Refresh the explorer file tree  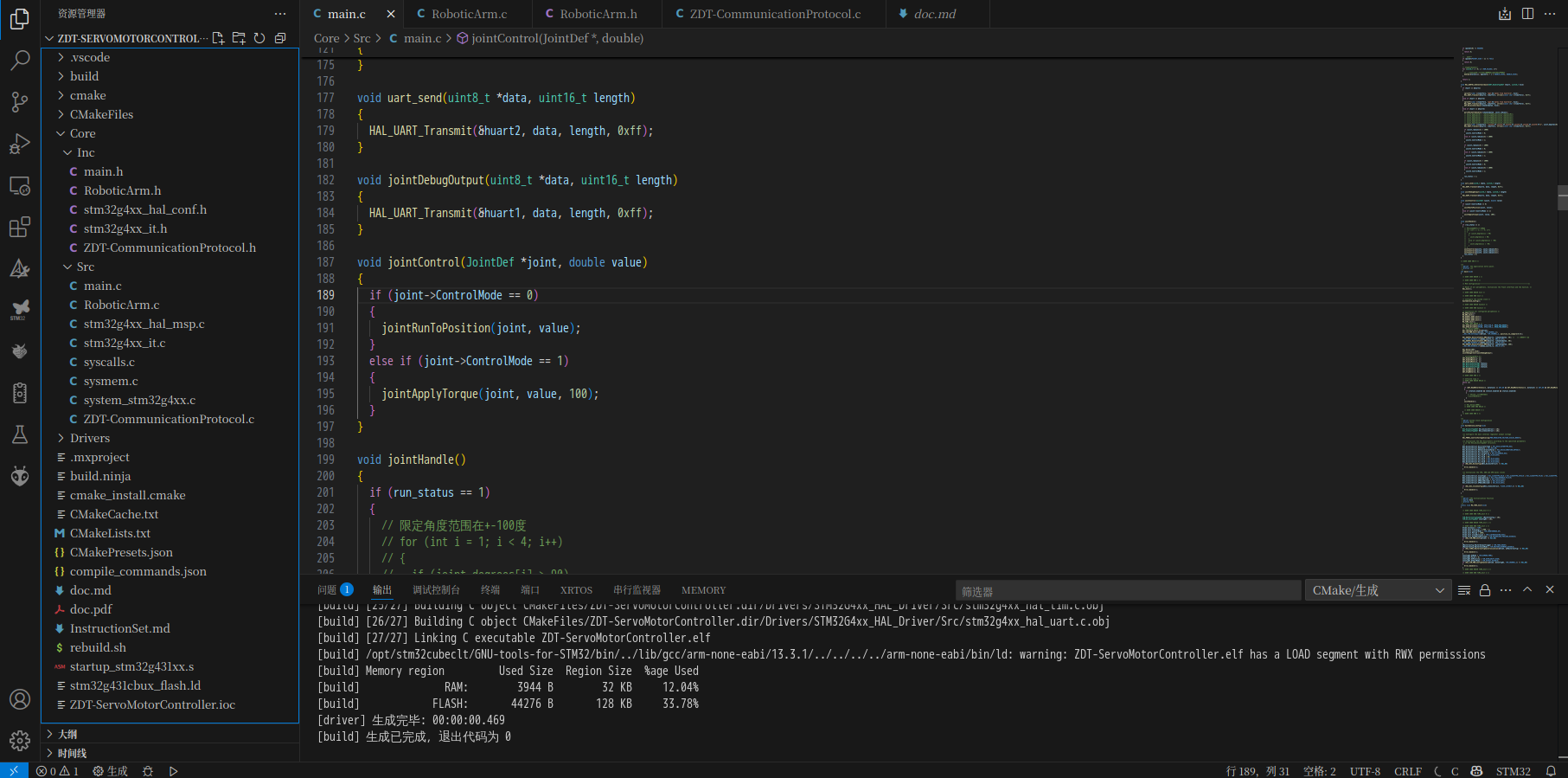[259, 38]
